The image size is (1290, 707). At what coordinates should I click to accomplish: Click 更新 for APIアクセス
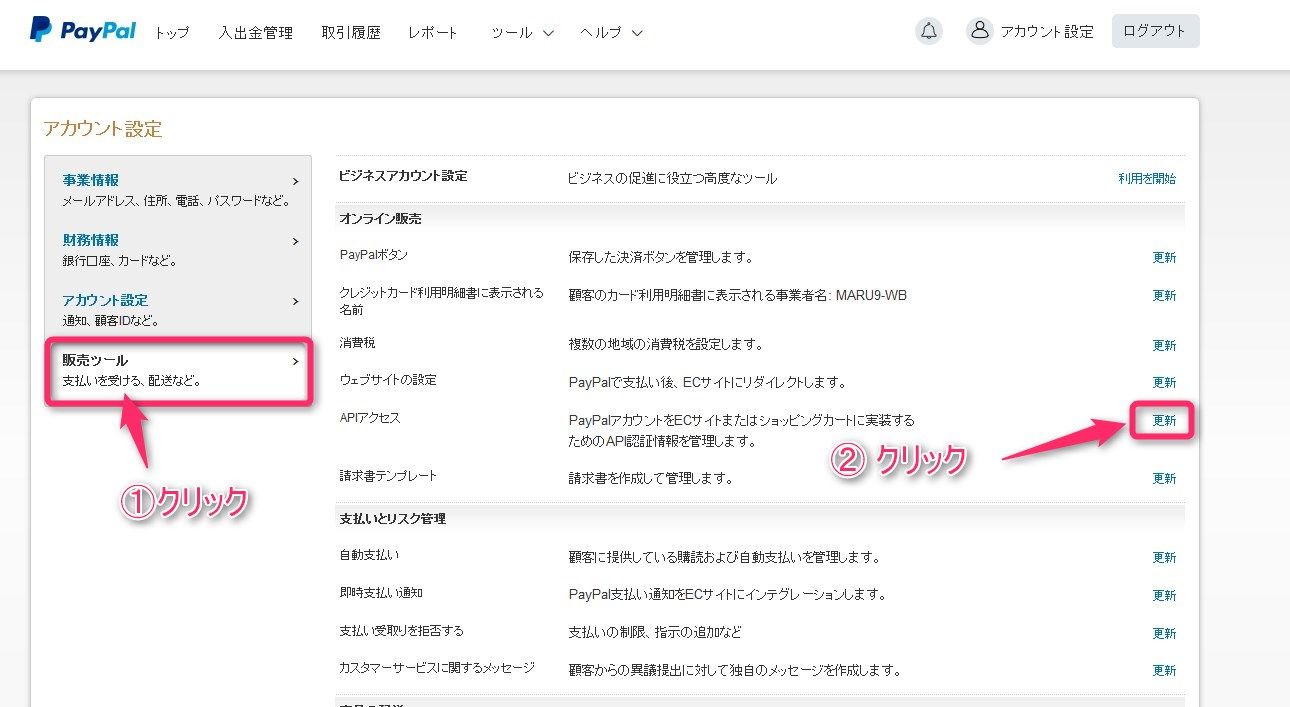coord(1164,421)
